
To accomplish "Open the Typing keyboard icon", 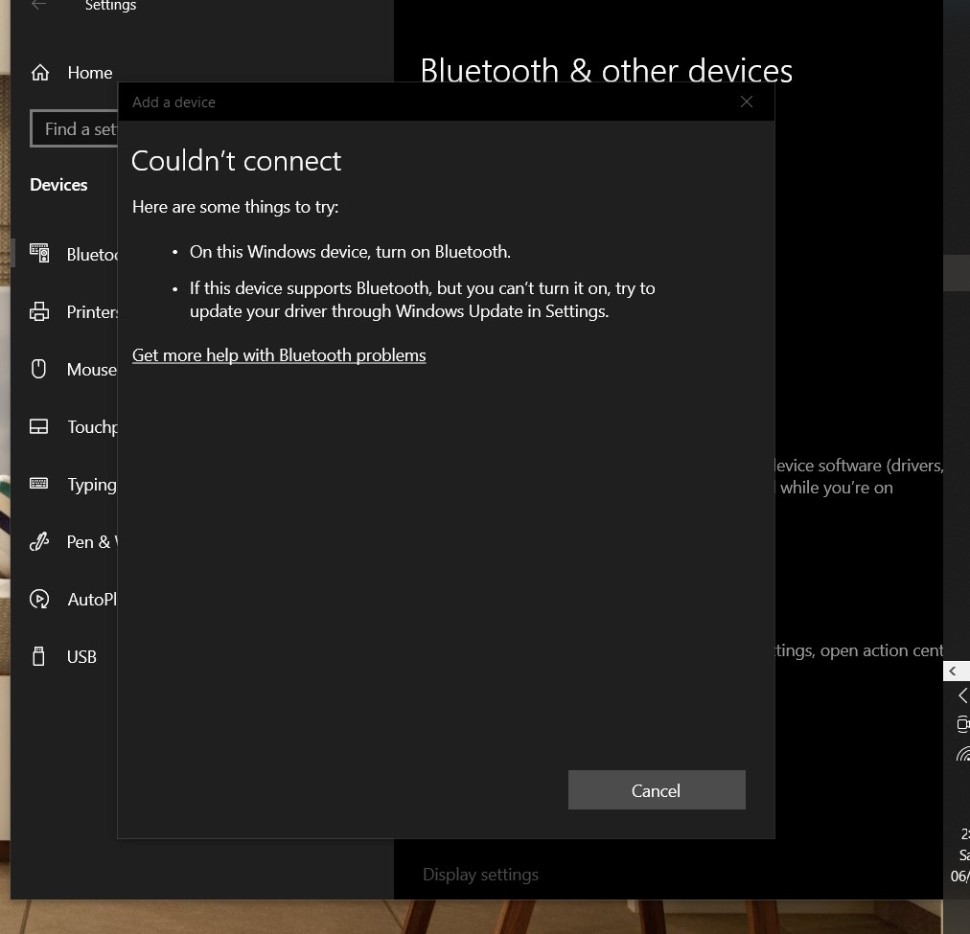I will click(38, 484).
